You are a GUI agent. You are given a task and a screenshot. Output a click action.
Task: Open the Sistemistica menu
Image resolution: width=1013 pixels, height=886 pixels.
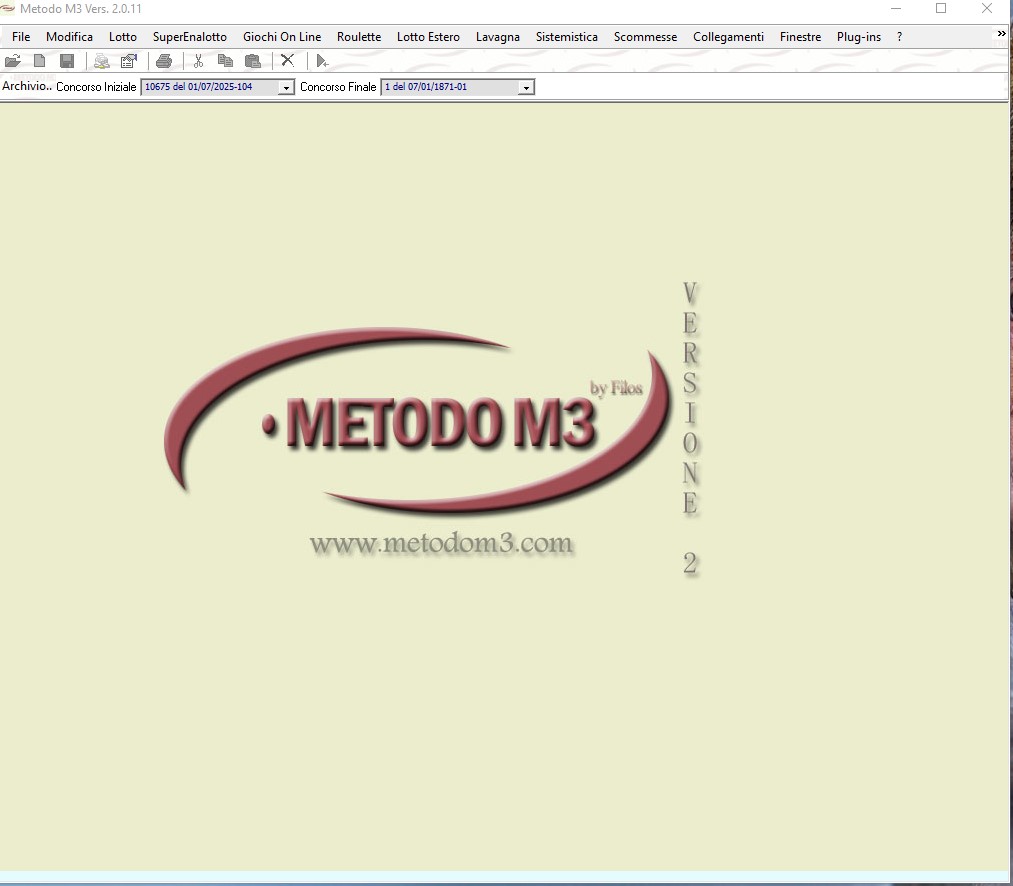567,37
